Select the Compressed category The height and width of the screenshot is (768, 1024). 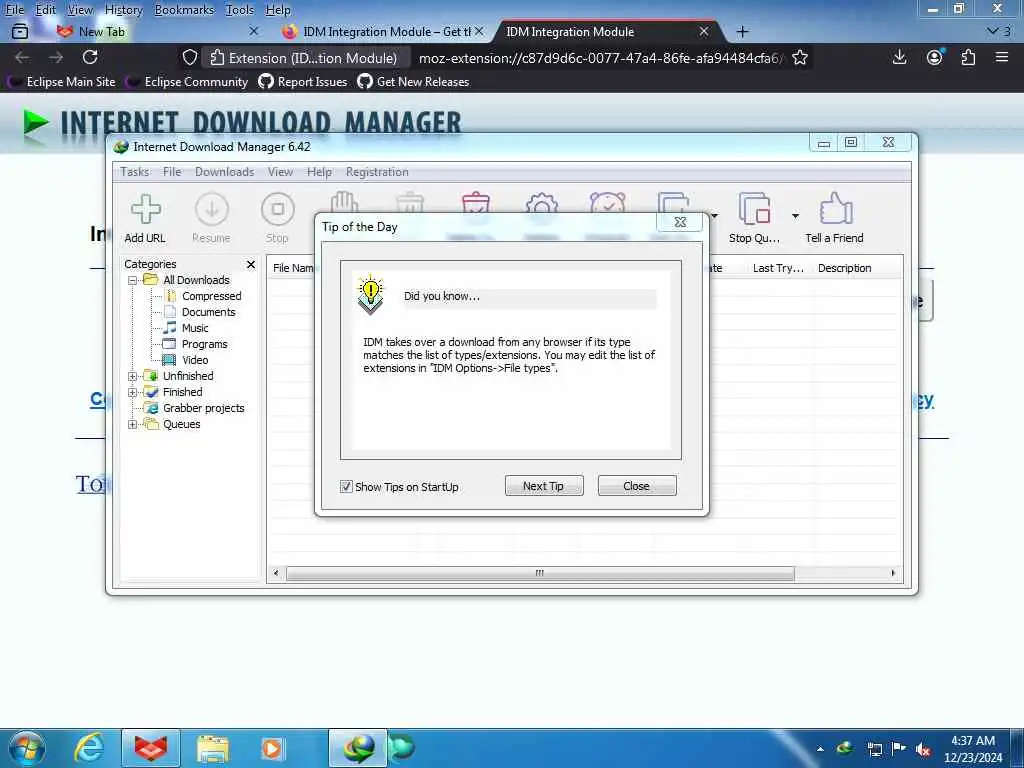point(211,296)
